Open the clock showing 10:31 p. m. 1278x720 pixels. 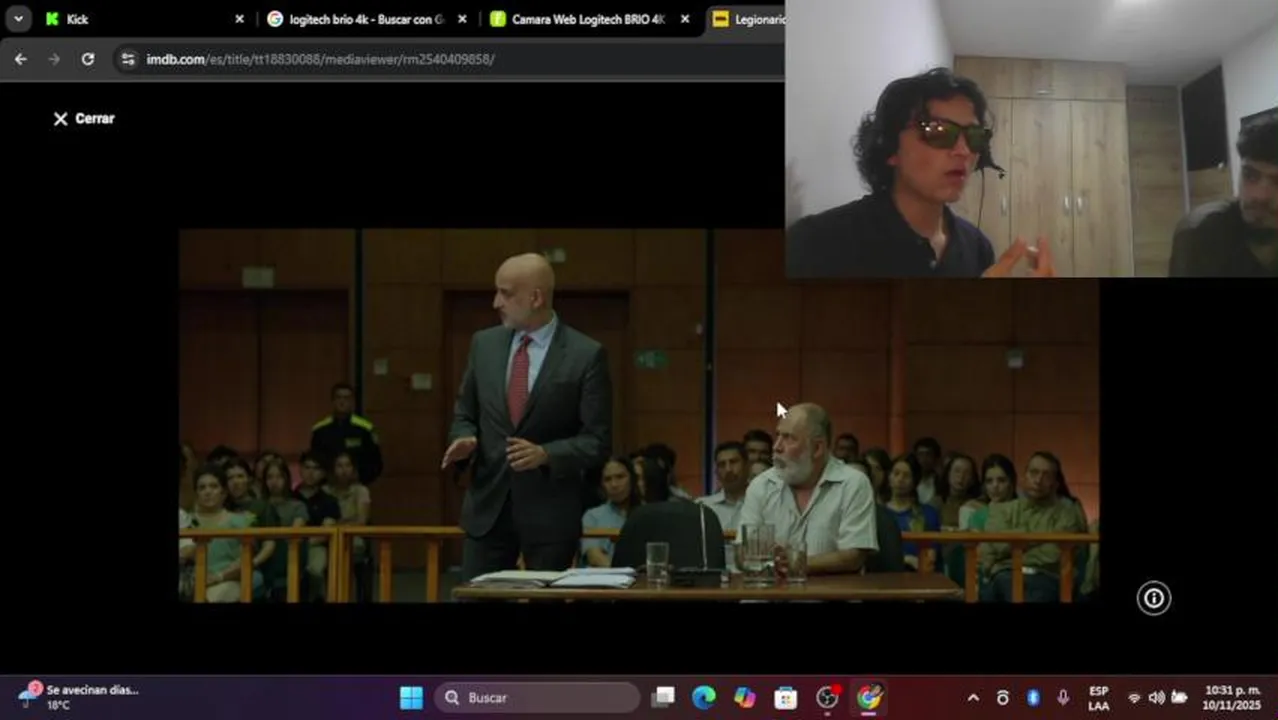point(1232,698)
